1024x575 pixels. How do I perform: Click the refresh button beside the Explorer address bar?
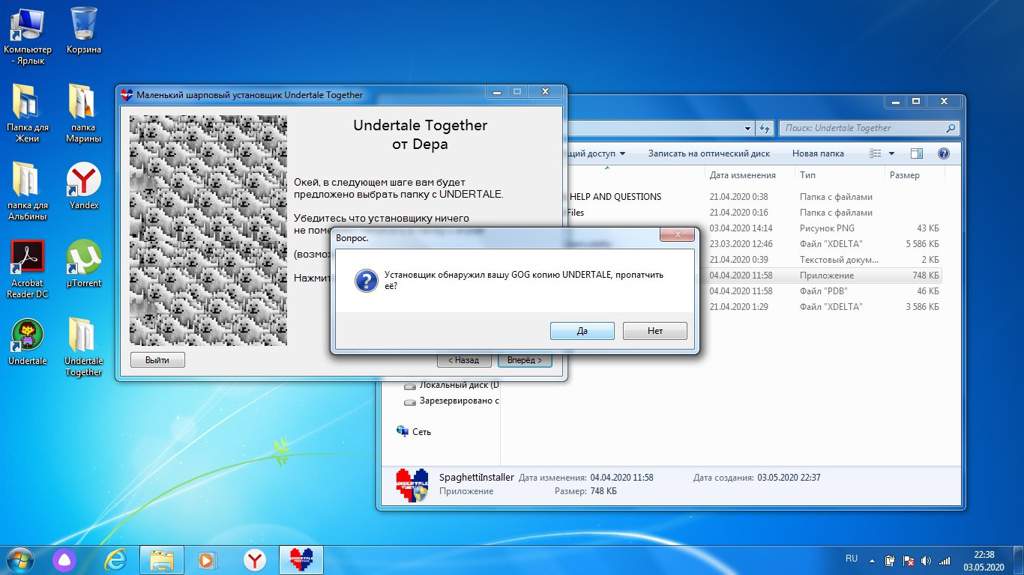pos(765,128)
